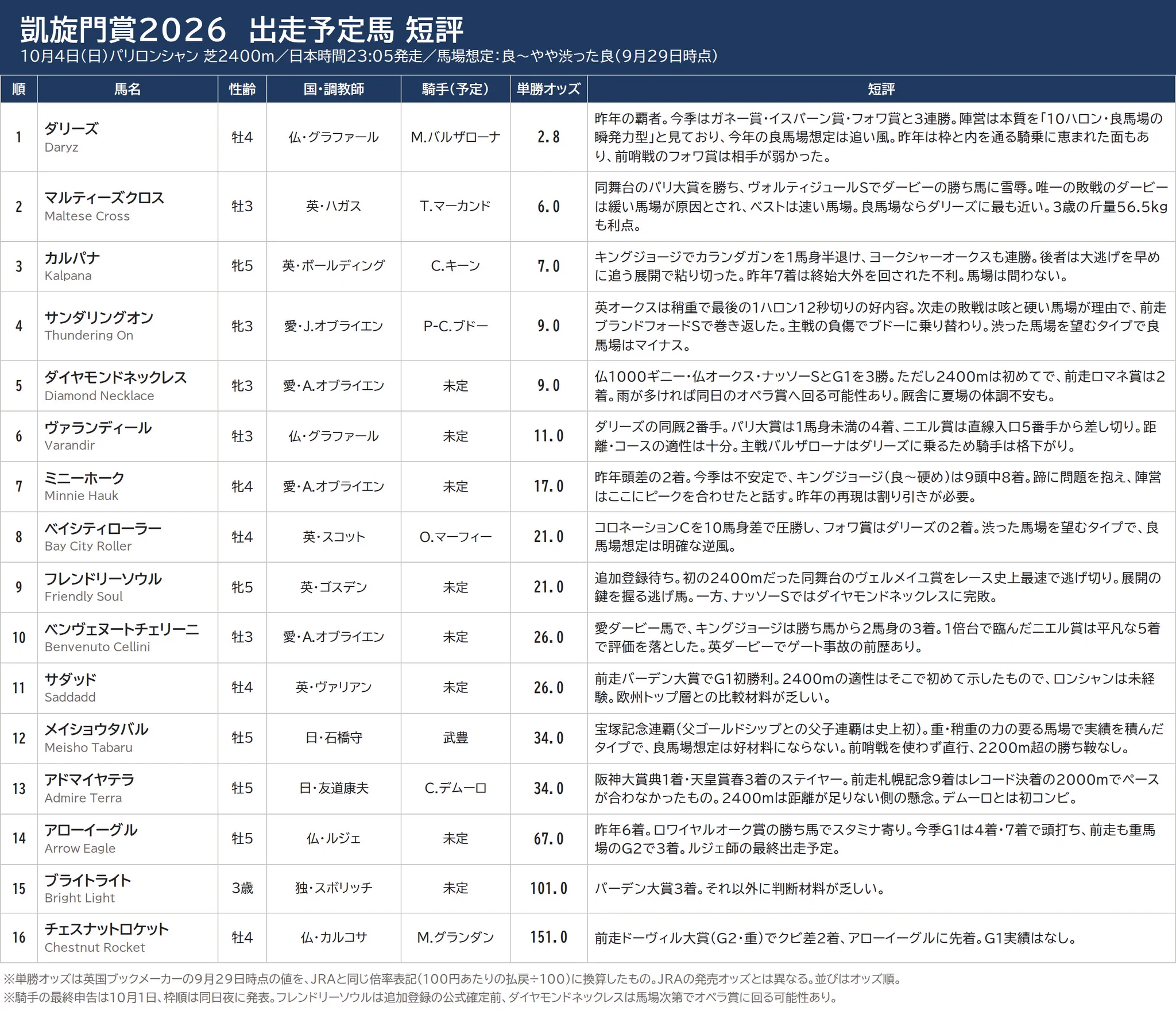This screenshot has height=1011, width=1176.
Task: Click odds value 101.0 for Bright Light
Action: [x=548, y=889]
